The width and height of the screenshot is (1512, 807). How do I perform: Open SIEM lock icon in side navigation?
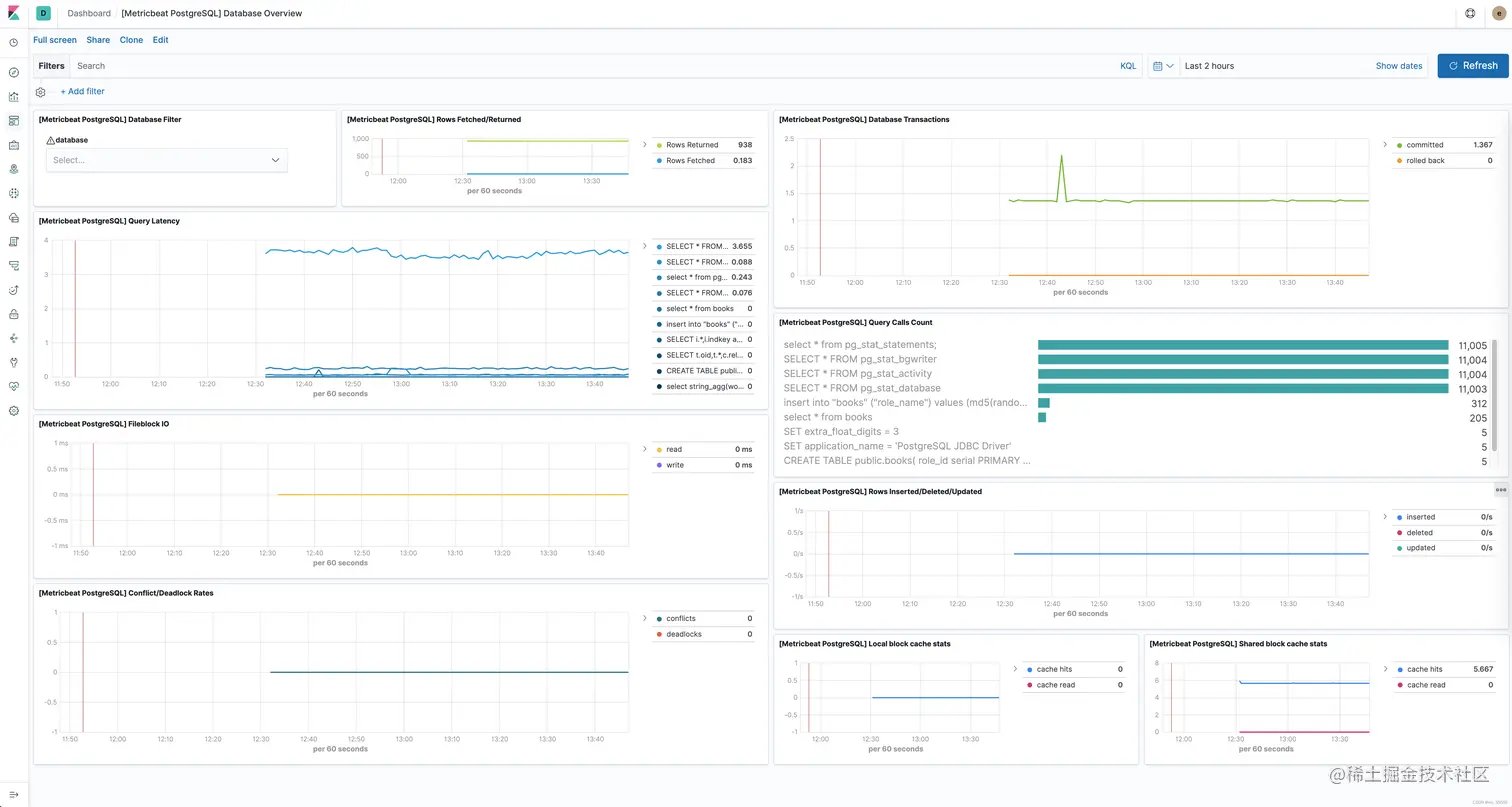point(14,314)
